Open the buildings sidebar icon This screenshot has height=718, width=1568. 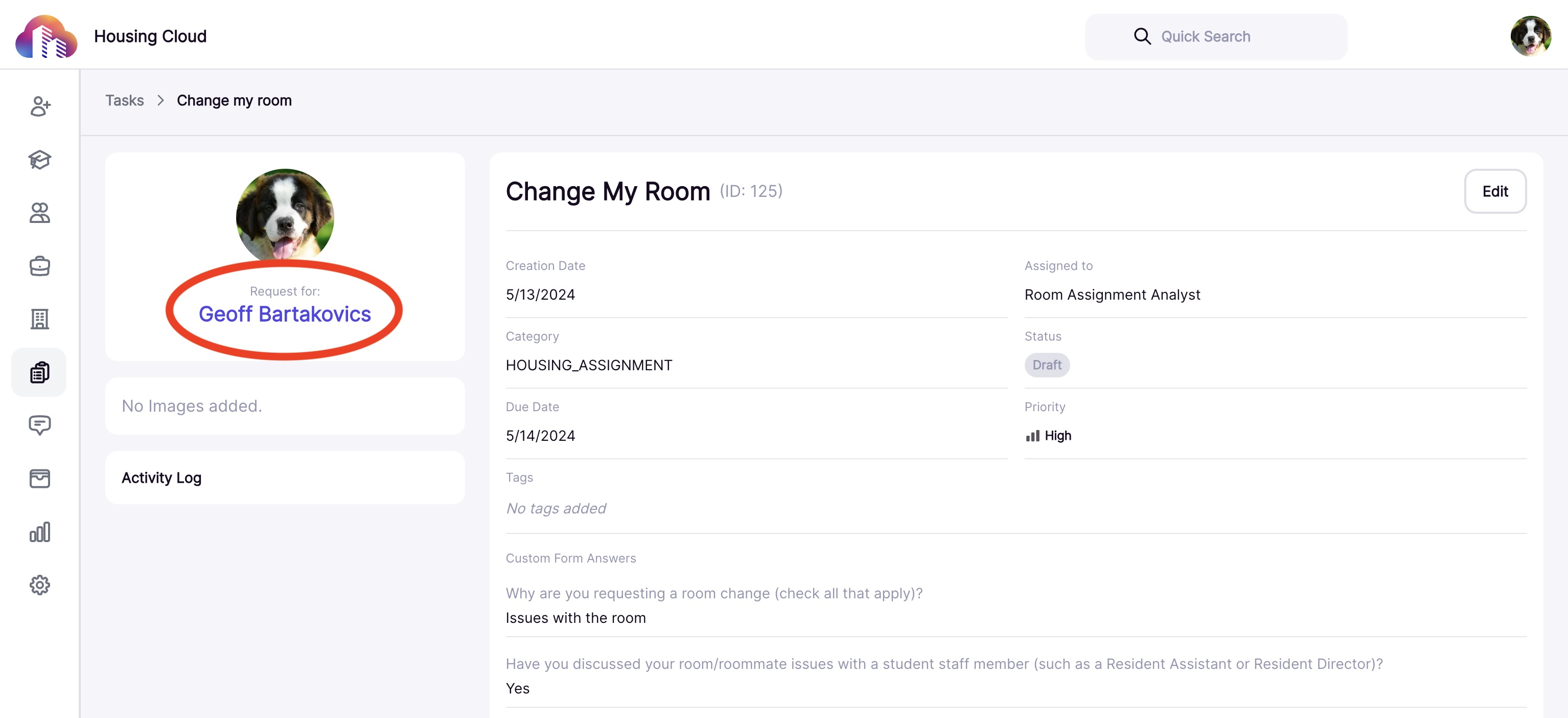39,319
